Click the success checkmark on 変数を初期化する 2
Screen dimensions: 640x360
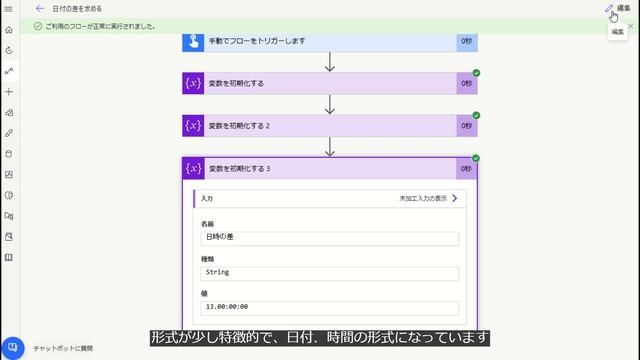click(x=476, y=116)
